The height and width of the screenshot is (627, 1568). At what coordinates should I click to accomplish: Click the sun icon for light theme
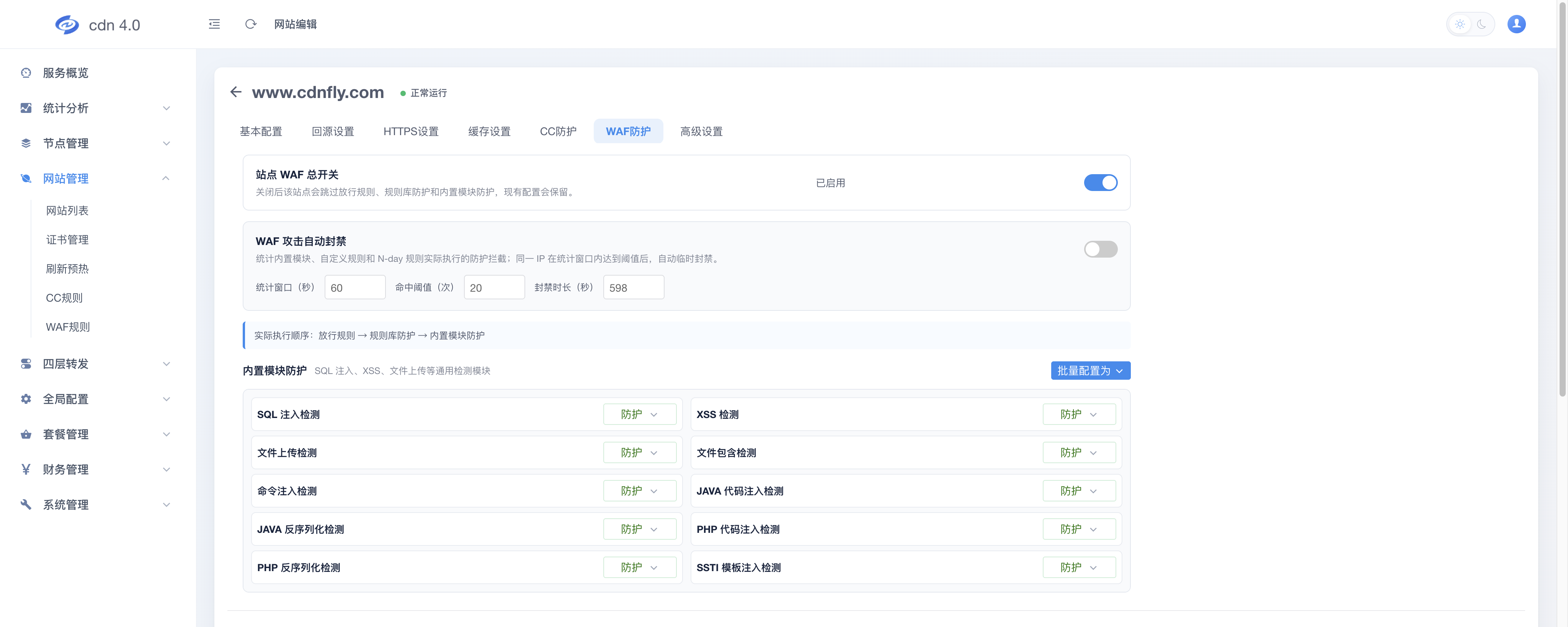coord(1460,24)
